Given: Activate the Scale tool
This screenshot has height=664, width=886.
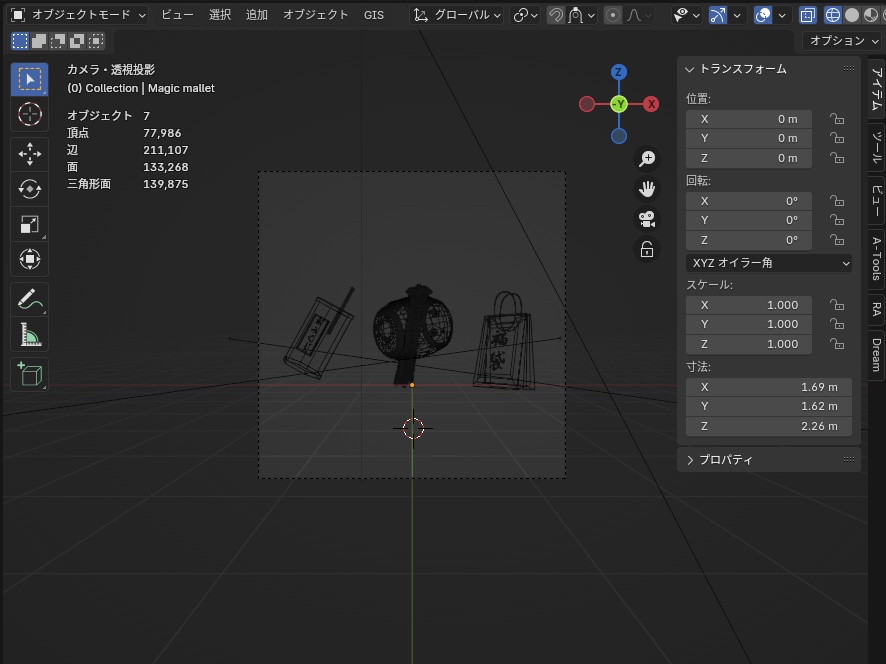Looking at the screenshot, I should 29,224.
